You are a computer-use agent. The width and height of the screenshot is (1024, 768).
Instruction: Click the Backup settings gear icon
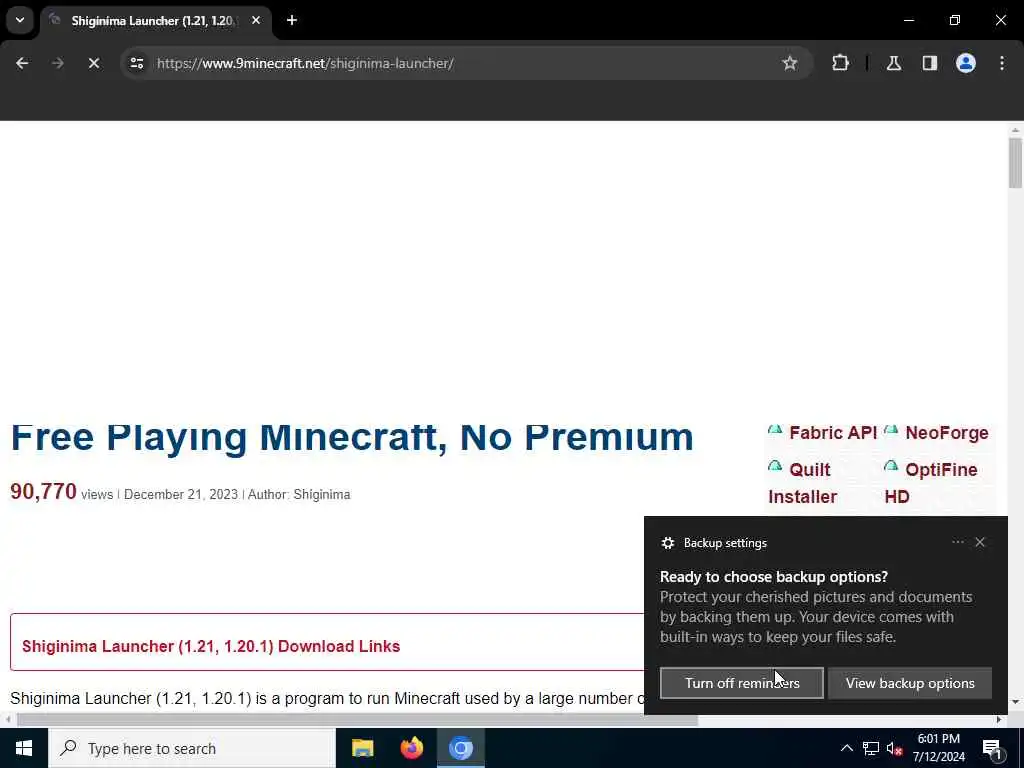coord(667,543)
